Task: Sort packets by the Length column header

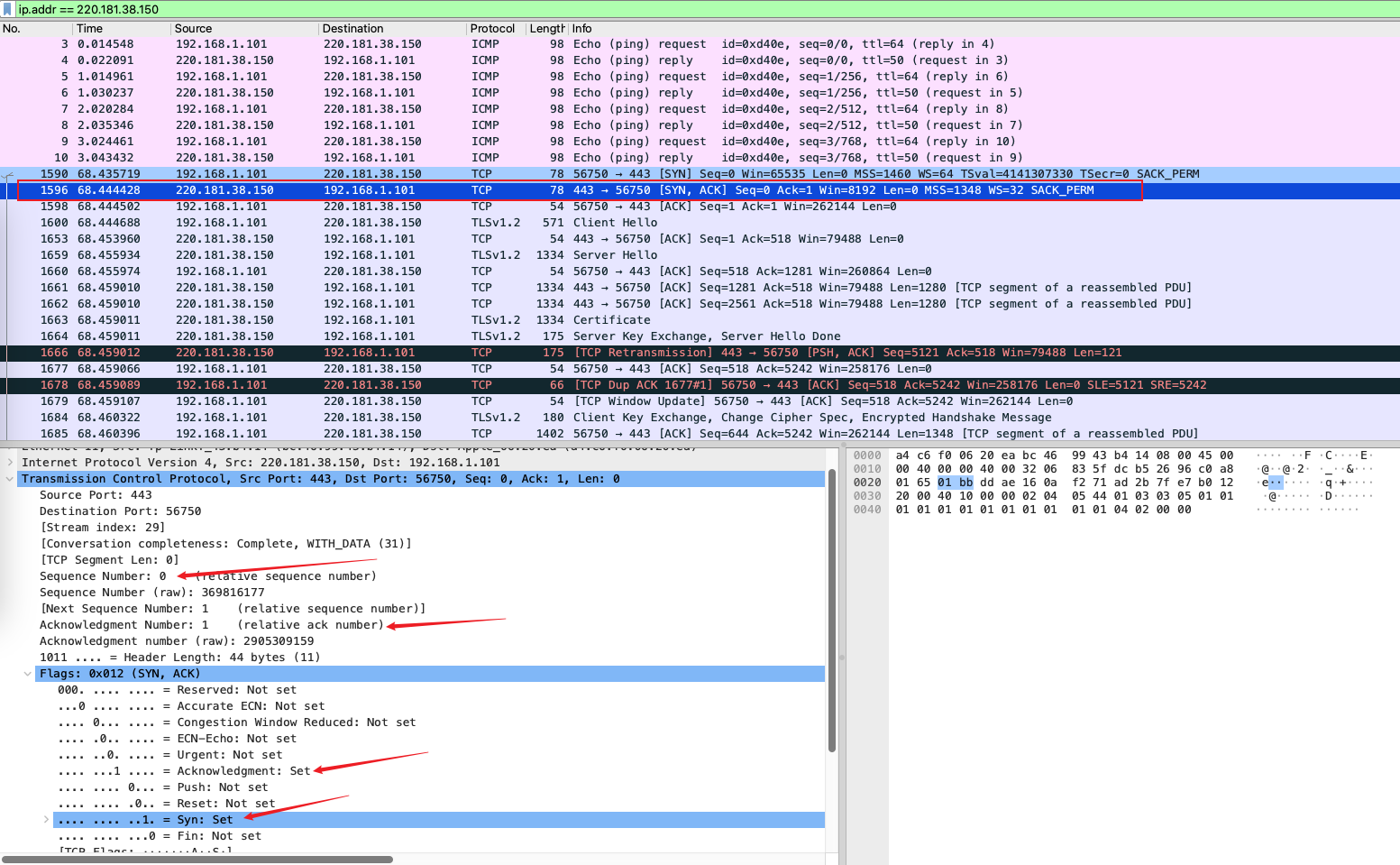Action: (546, 28)
